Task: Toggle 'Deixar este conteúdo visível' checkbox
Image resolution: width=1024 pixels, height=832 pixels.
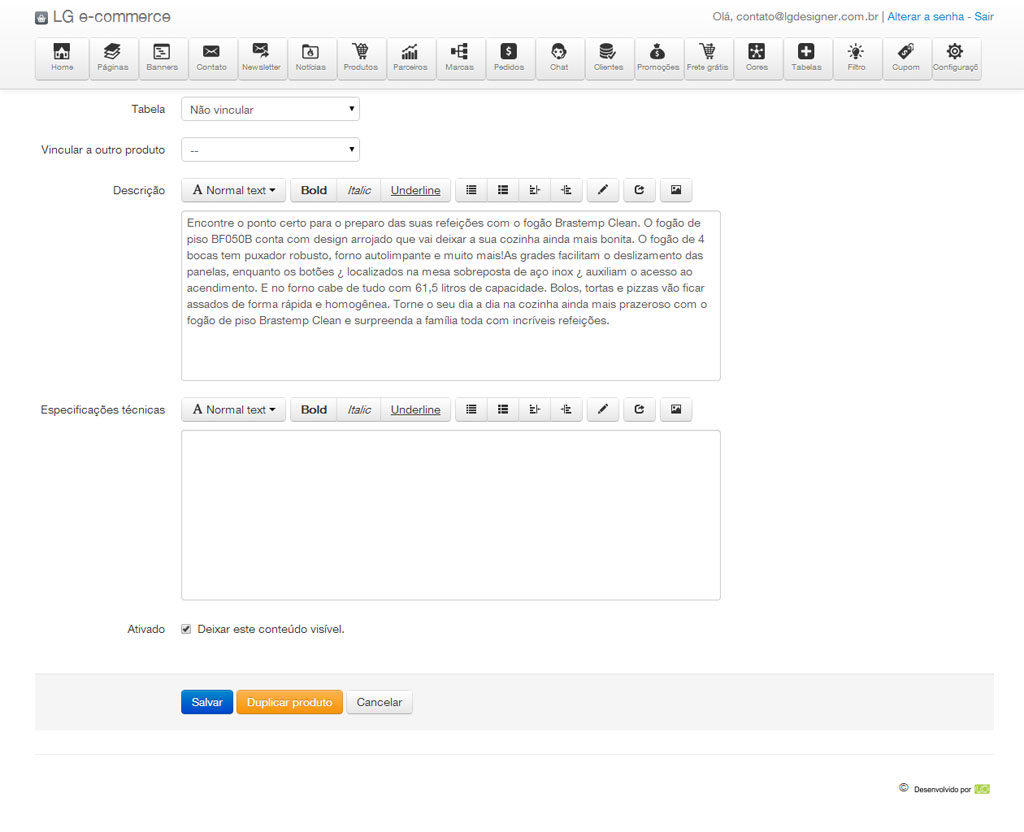Action: [186, 629]
